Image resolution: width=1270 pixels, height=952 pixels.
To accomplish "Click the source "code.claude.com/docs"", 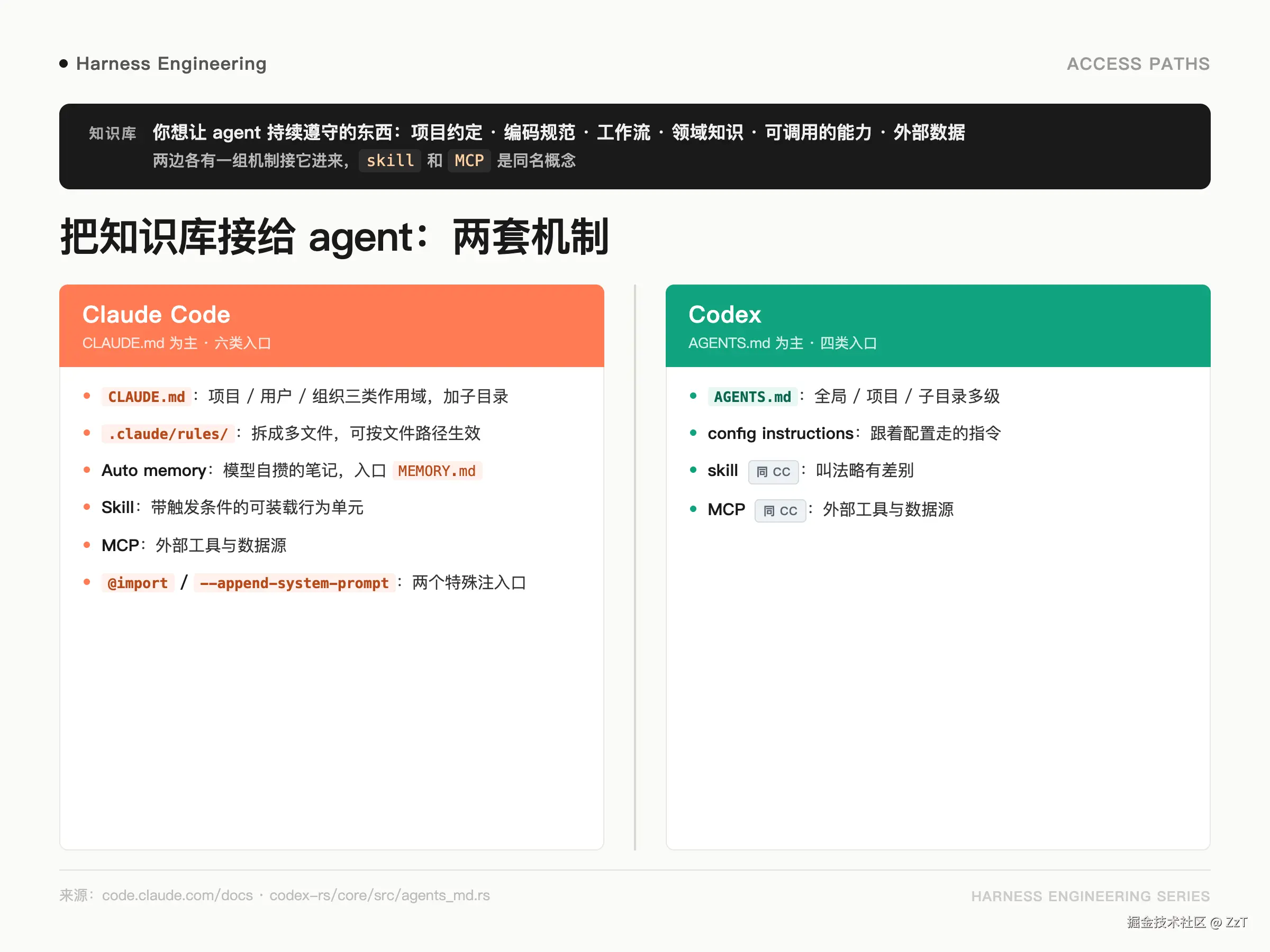I will (x=177, y=895).
